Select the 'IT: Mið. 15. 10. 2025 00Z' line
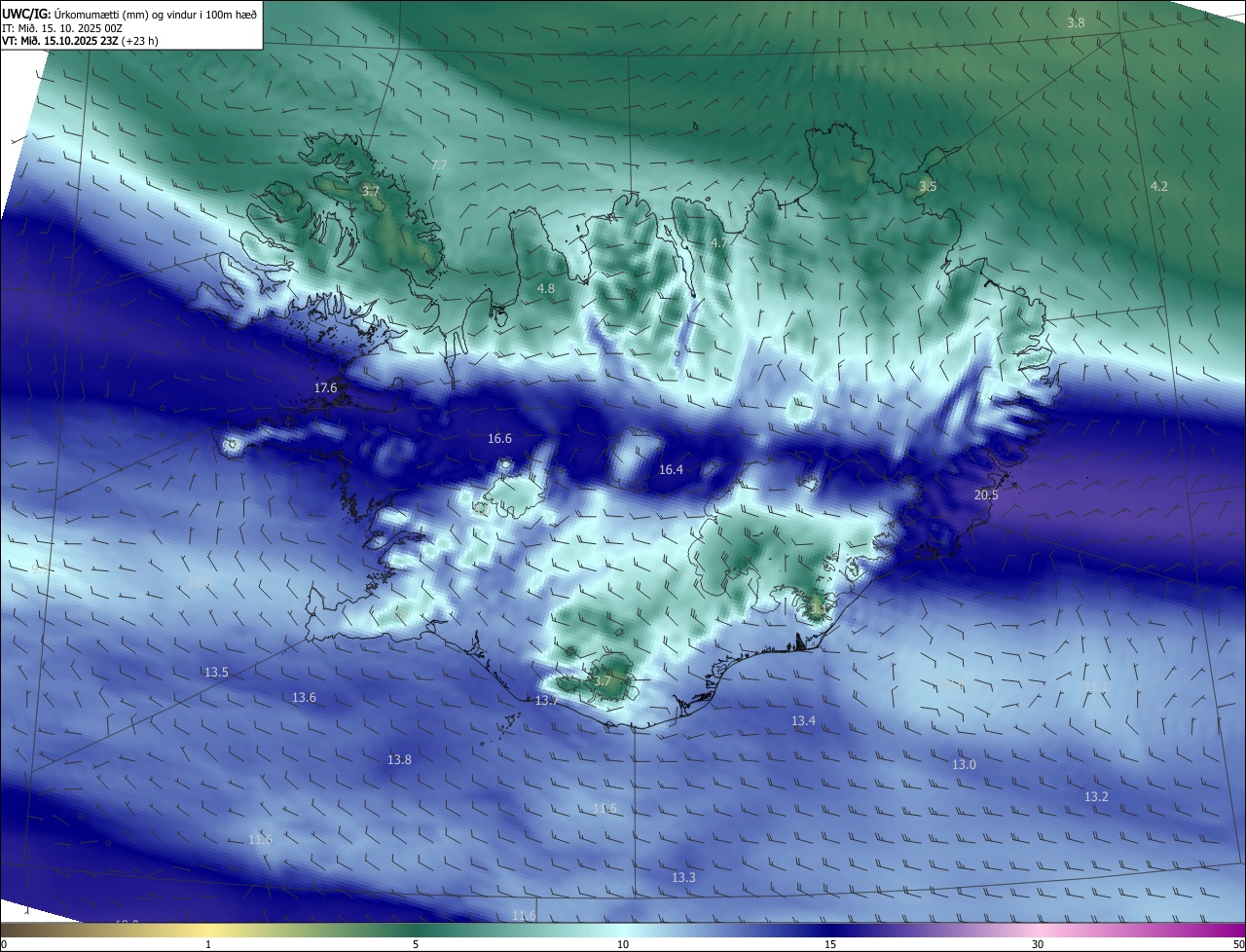Screen dimensions: 1246x952 click(x=61, y=28)
